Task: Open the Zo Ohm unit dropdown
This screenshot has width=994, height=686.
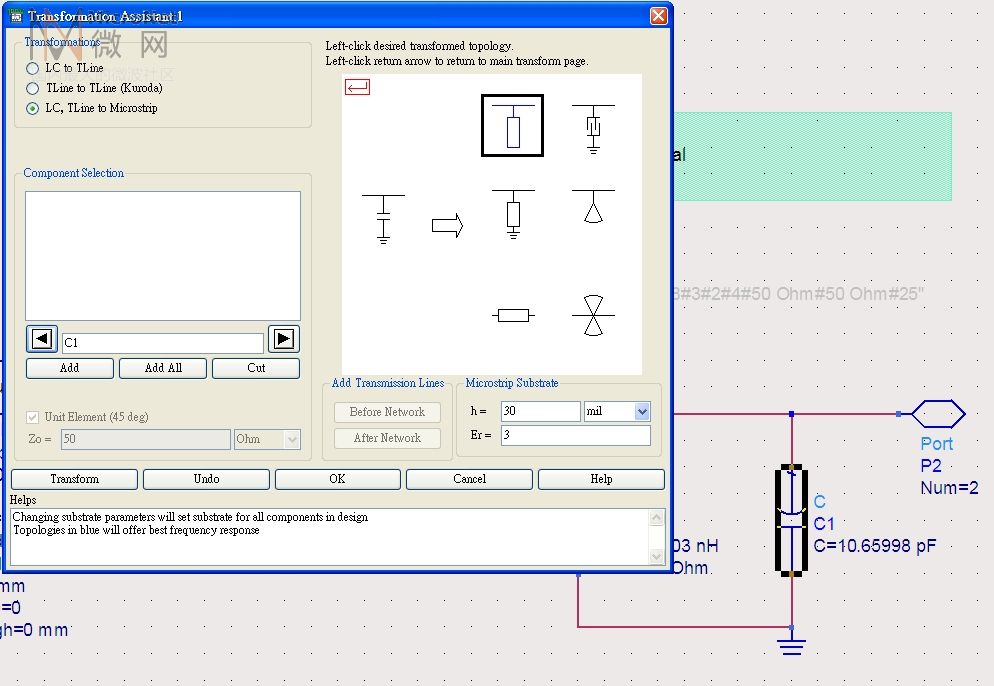Action: [x=292, y=439]
